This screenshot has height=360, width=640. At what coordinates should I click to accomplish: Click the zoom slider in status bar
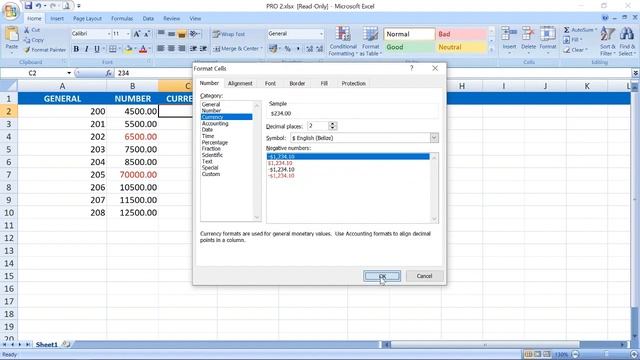tap(606, 354)
